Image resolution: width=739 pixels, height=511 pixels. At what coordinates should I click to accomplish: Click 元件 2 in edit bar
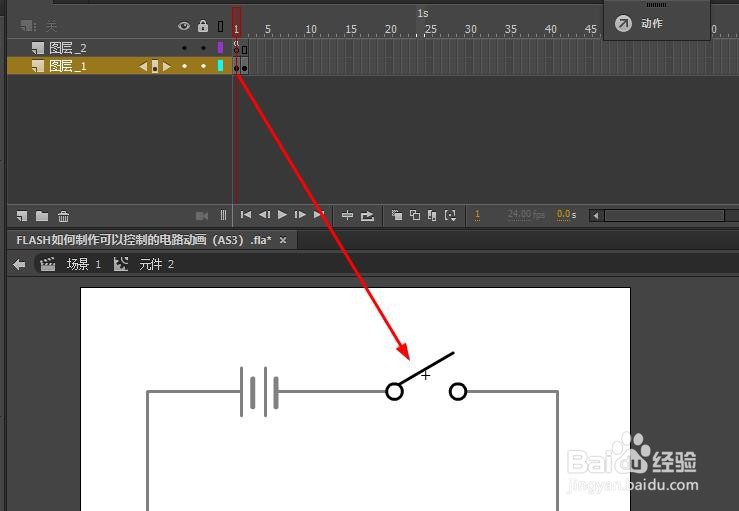[x=156, y=264]
